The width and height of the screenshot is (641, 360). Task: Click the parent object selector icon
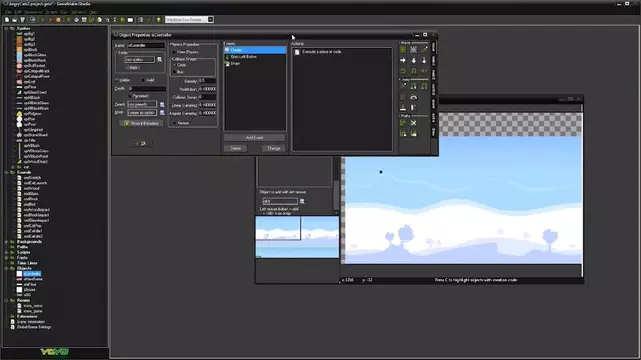pyautogui.click(x=162, y=105)
